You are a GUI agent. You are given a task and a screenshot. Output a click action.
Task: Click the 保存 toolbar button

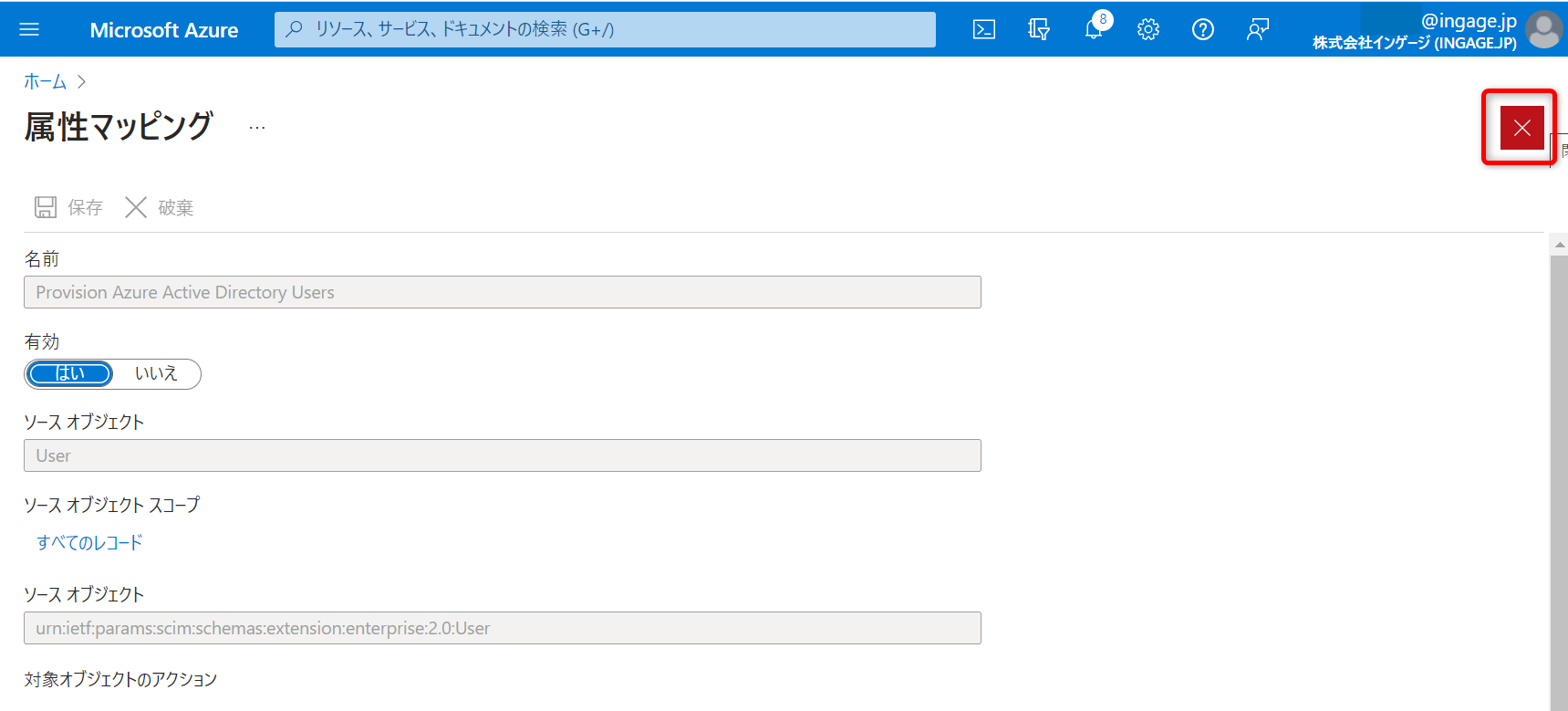click(x=69, y=207)
